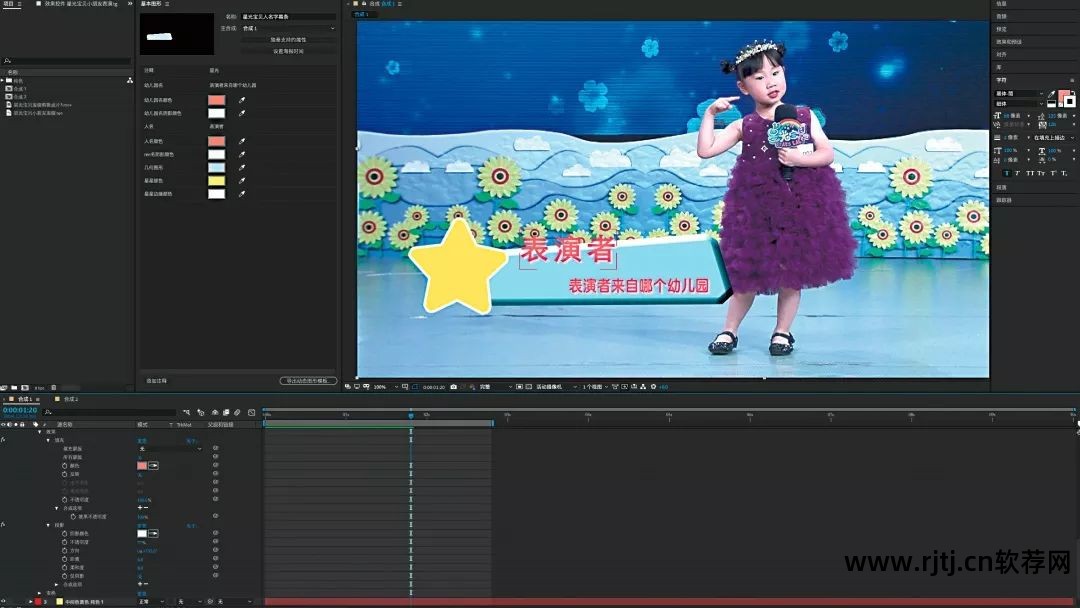Select the eyedropper beside 人名颜色
The height and width of the screenshot is (608, 1080).
[x=241, y=143]
